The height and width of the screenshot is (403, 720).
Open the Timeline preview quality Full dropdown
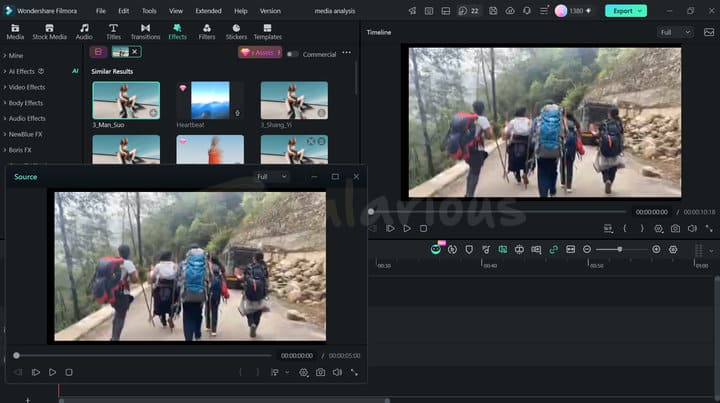[675, 32]
